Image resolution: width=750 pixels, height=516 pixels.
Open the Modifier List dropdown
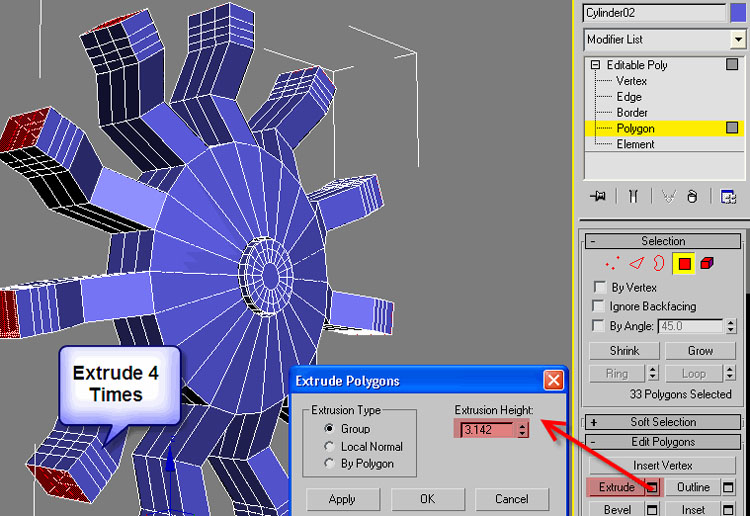[738, 40]
